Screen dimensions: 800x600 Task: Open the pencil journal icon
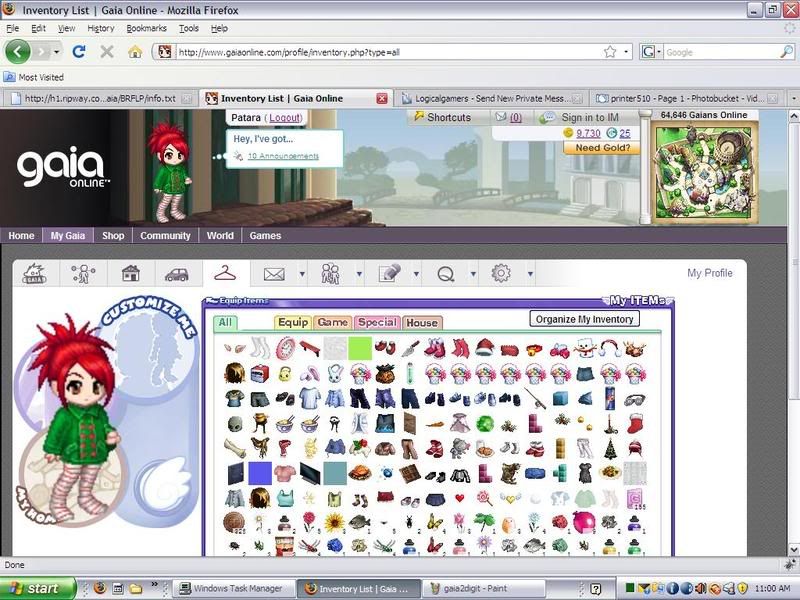(389, 273)
